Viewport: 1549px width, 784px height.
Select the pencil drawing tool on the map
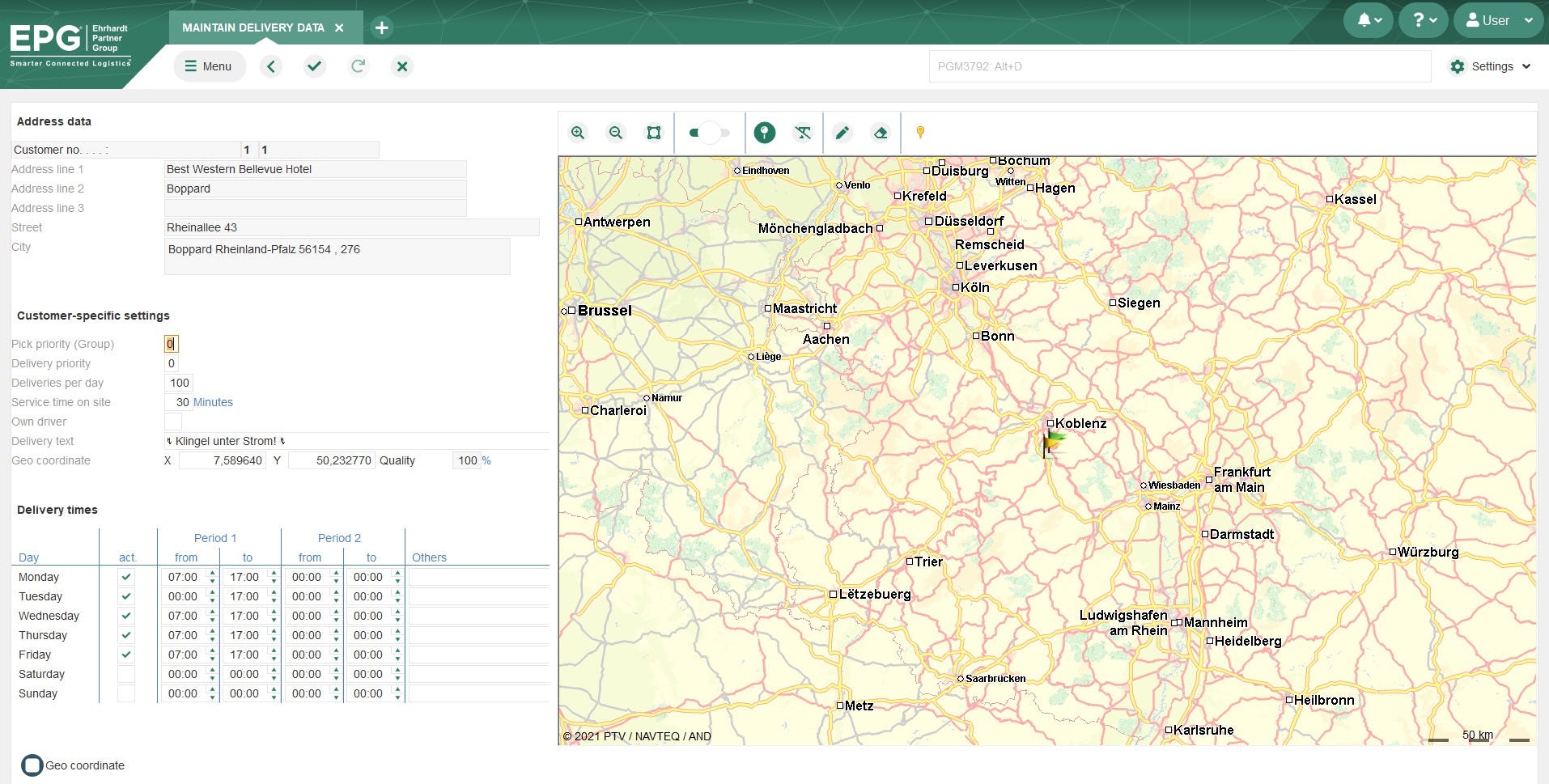click(842, 132)
